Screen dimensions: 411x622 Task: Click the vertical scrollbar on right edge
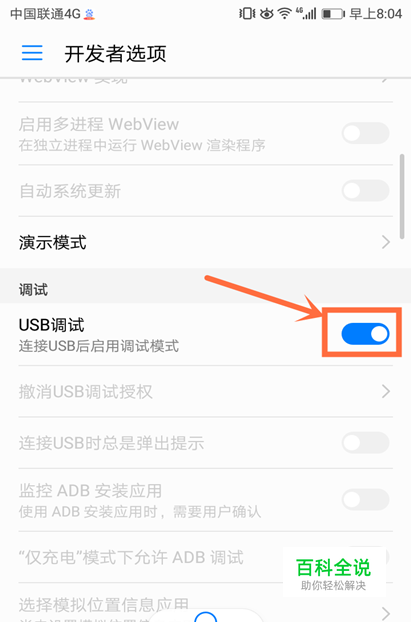402,196
